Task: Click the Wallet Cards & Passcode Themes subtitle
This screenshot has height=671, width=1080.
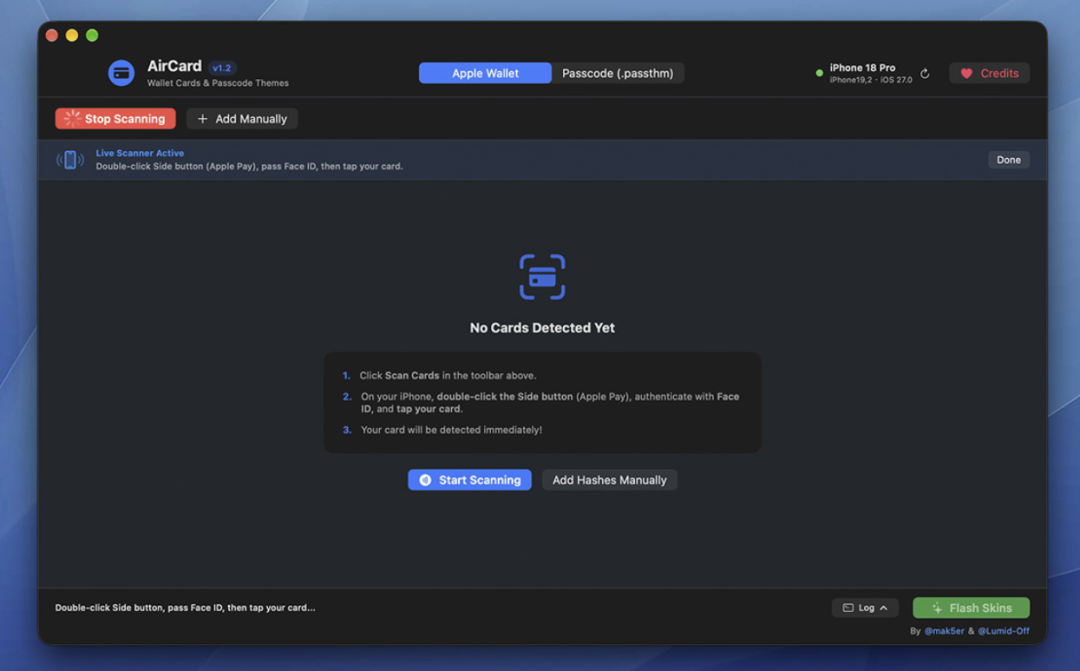Action: (x=218, y=83)
